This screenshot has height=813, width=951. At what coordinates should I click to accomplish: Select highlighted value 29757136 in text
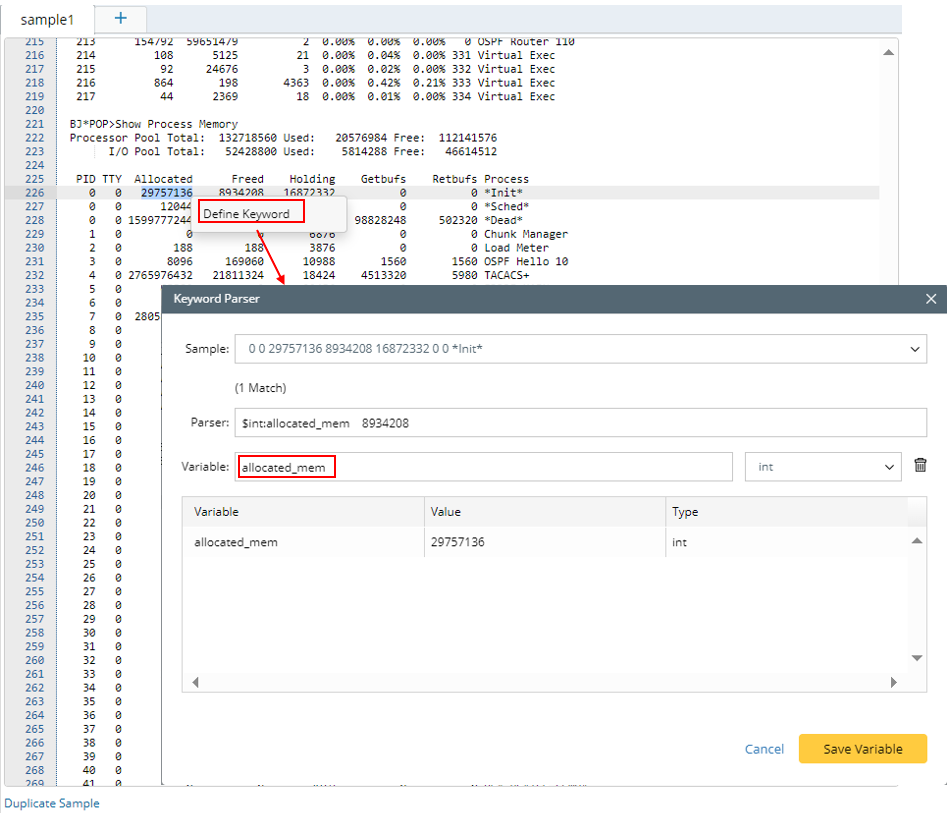[x=166, y=193]
